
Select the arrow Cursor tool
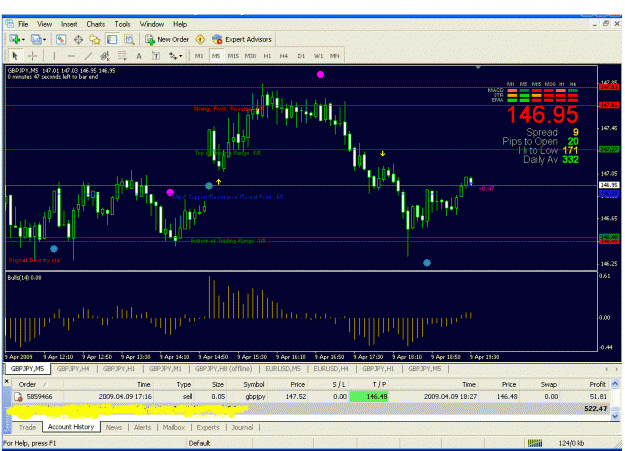click(15, 56)
